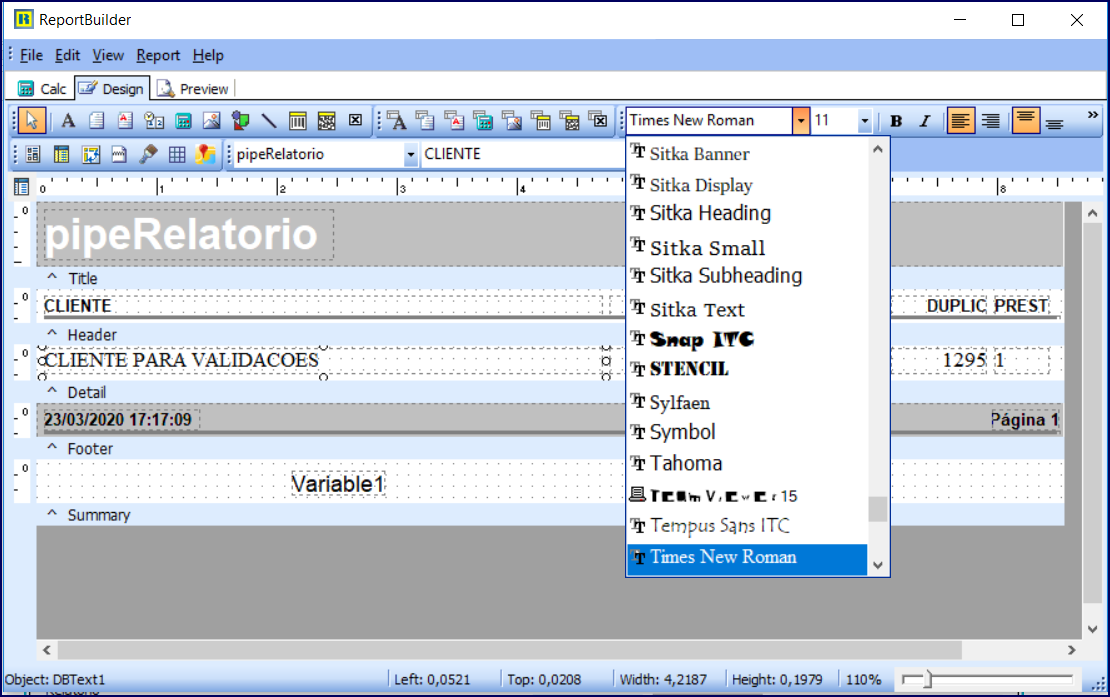Image resolution: width=1110 pixels, height=697 pixels.
Task: Pick the SubReport component tool
Action: point(62,154)
